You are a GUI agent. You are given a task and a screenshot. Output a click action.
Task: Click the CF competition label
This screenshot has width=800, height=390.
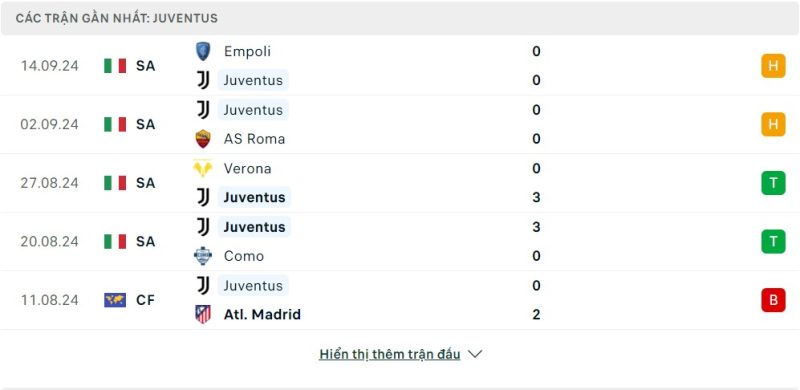point(145,300)
